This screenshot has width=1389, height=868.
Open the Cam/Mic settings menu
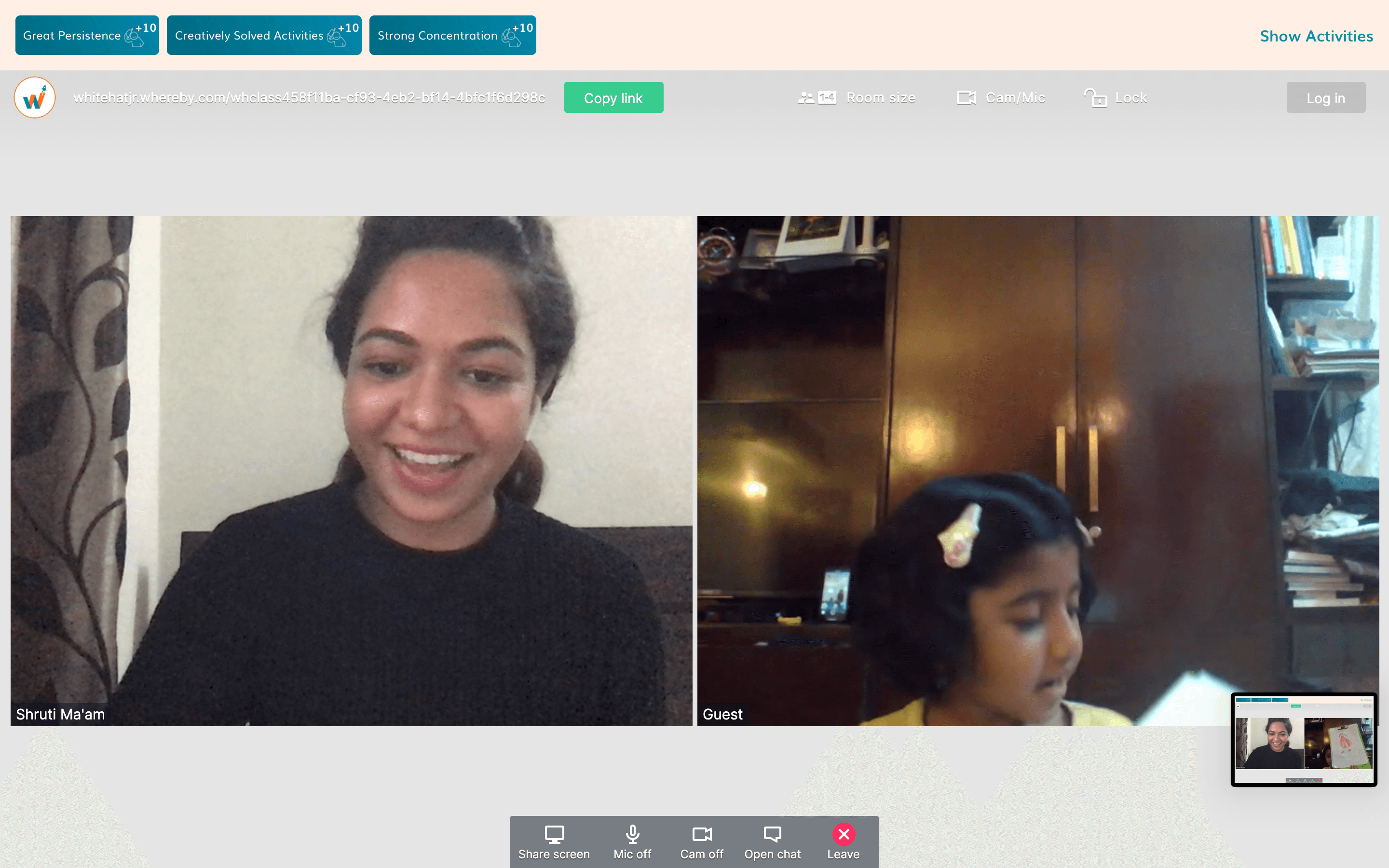tap(1015, 97)
